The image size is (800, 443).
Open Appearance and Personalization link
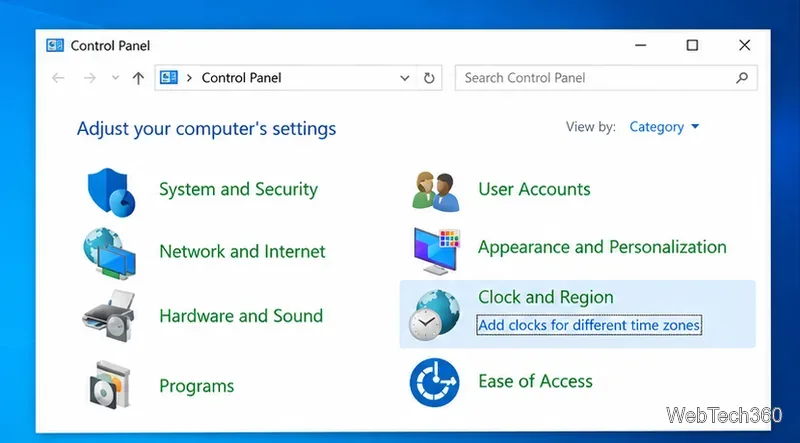pyautogui.click(x=602, y=247)
